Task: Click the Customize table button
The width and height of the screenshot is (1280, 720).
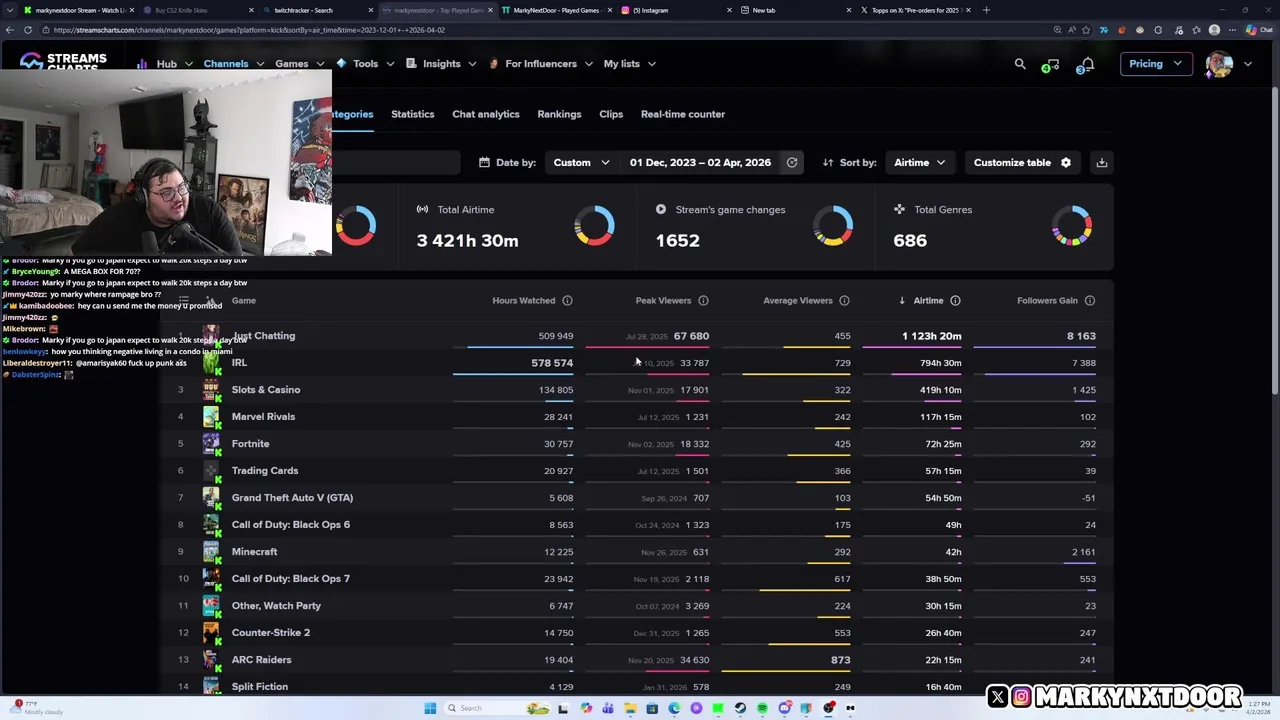Action: [1022, 162]
